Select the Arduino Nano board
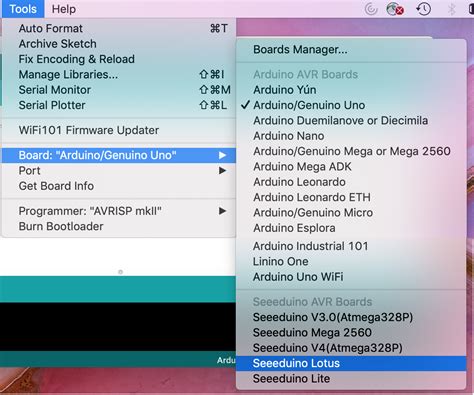Screen dimensions: 474x395 [x=351, y=136]
